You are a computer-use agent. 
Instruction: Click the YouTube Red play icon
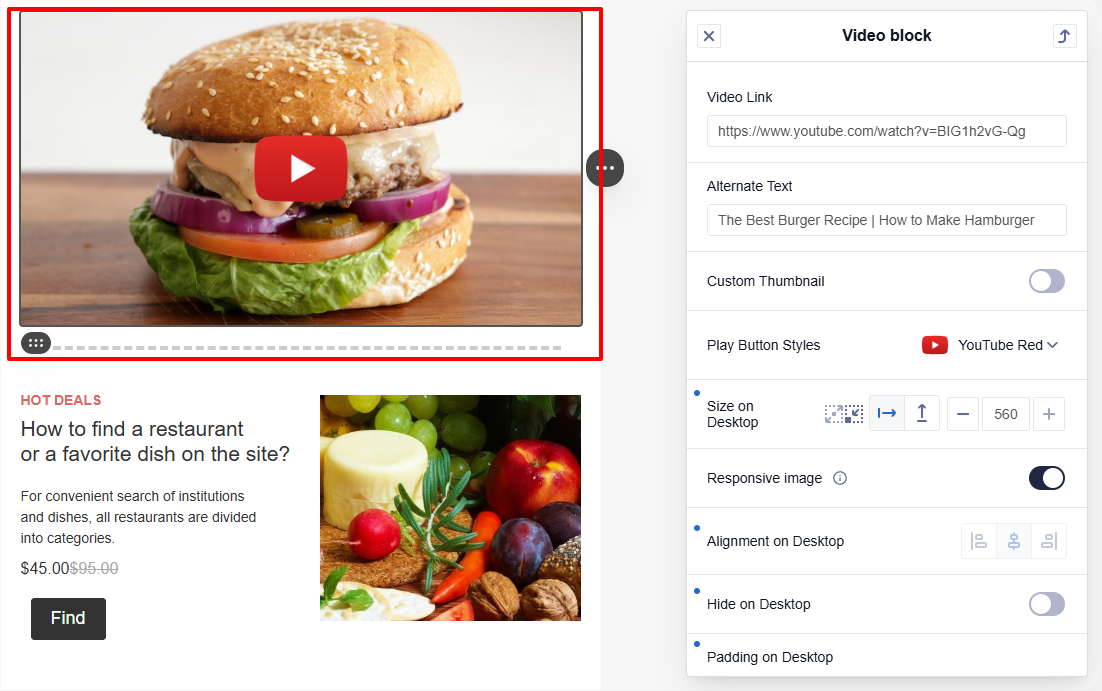tap(935, 345)
